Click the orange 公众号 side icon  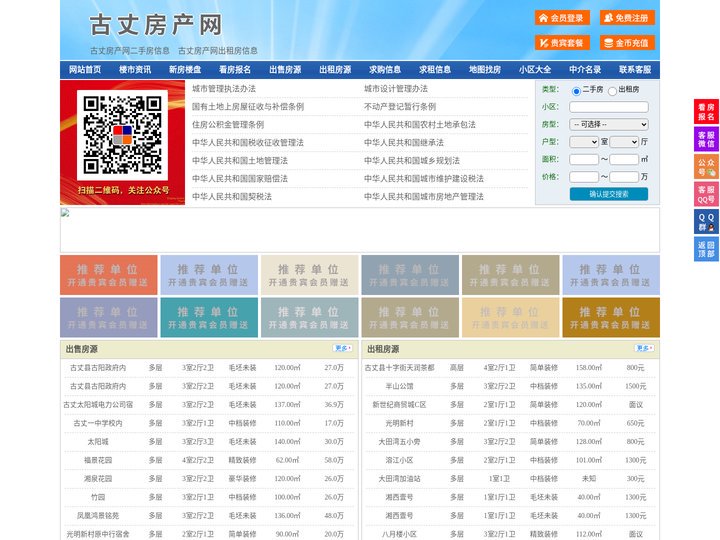pyautogui.click(x=706, y=167)
